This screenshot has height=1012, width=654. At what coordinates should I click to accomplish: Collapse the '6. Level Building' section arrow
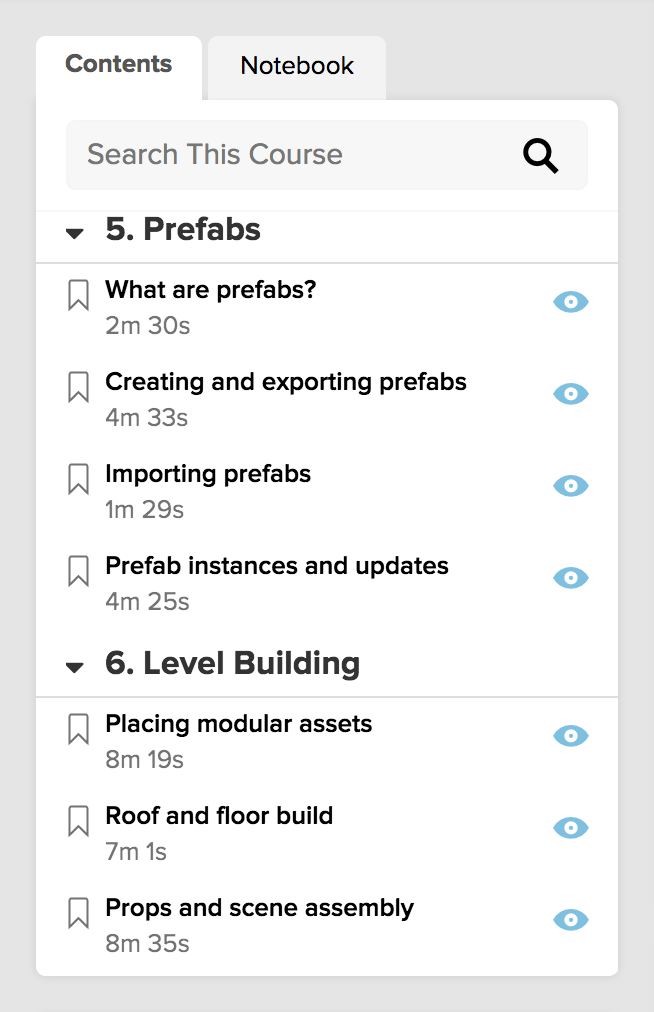pos(75,667)
